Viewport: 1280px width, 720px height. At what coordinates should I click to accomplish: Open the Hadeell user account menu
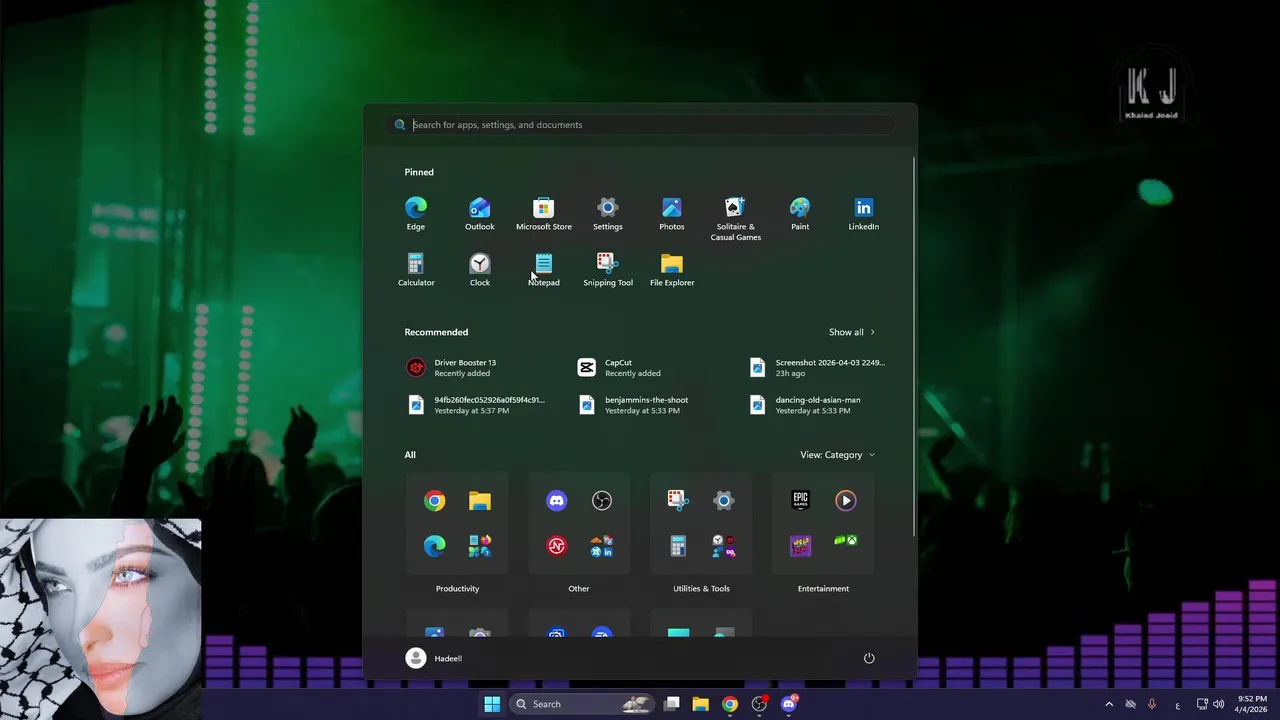point(434,658)
